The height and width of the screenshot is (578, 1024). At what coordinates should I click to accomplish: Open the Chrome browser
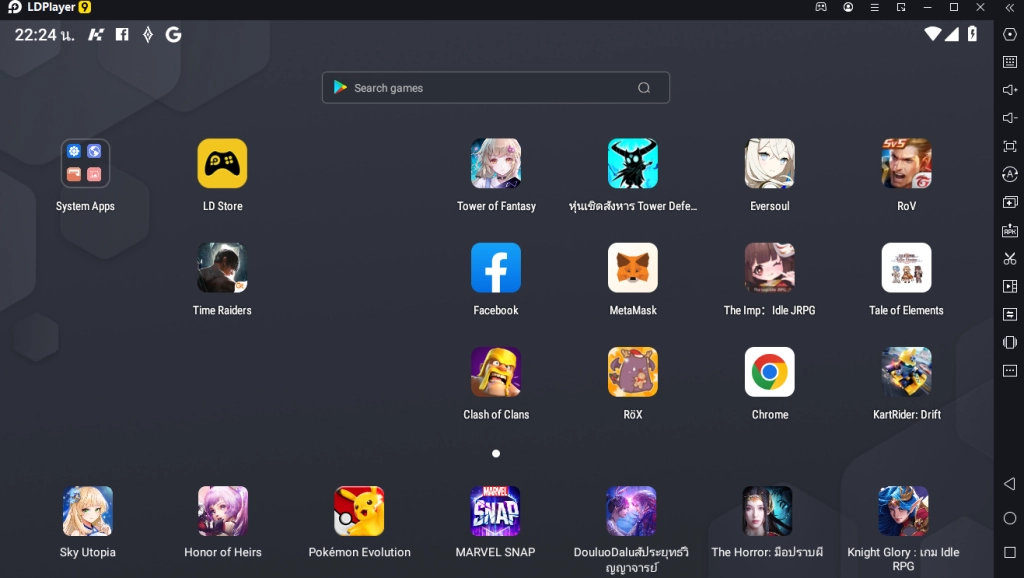(x=769, y=372)
